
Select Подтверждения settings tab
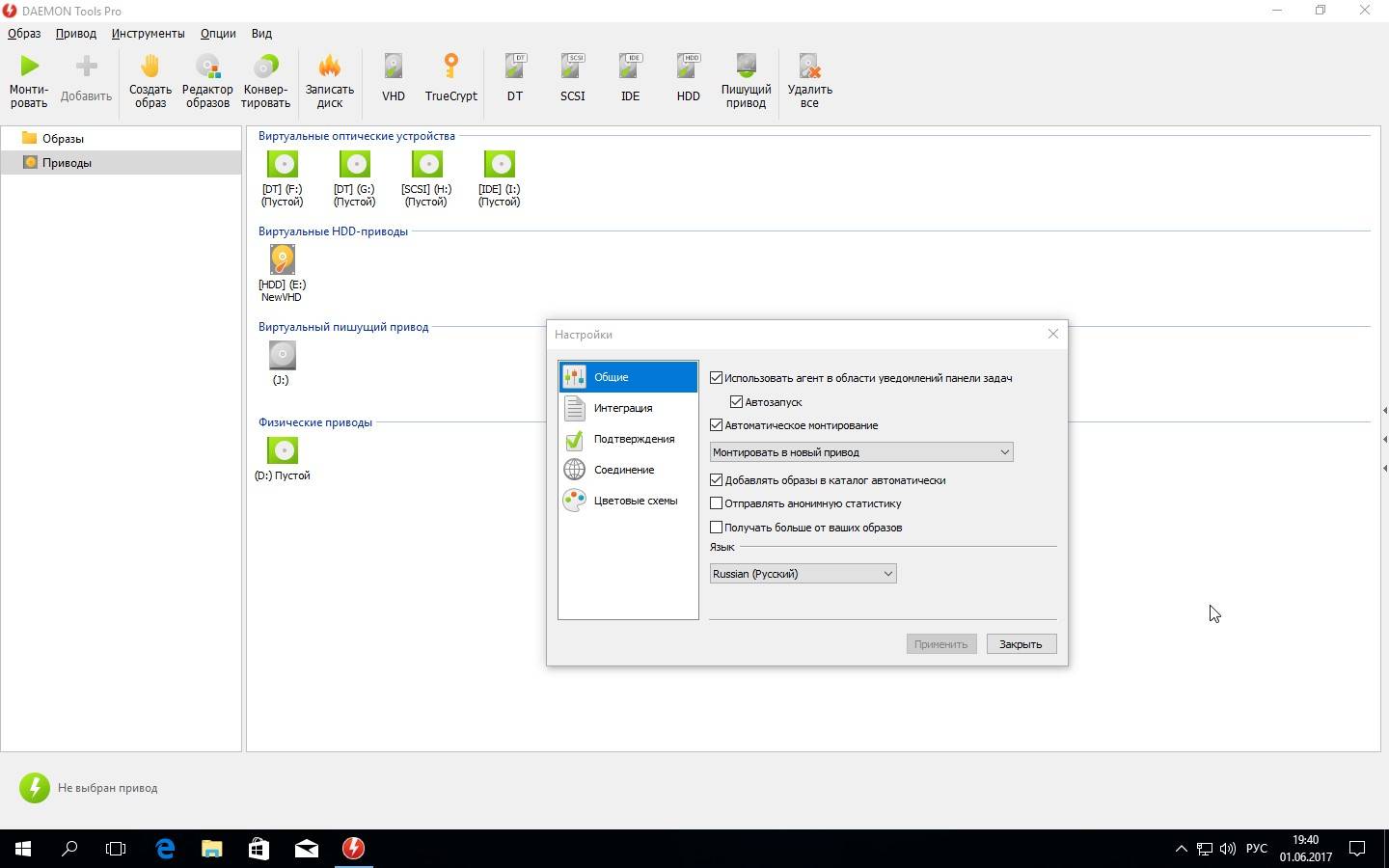628,439
